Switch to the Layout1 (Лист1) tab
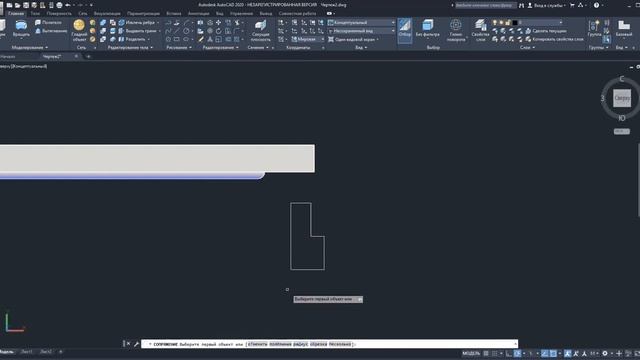The image size is (640, 360). coord(27,351)
